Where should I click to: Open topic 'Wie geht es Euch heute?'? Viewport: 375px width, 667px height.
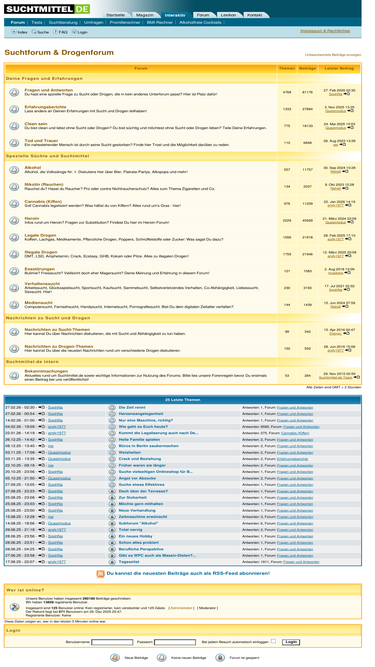(143, 427)
